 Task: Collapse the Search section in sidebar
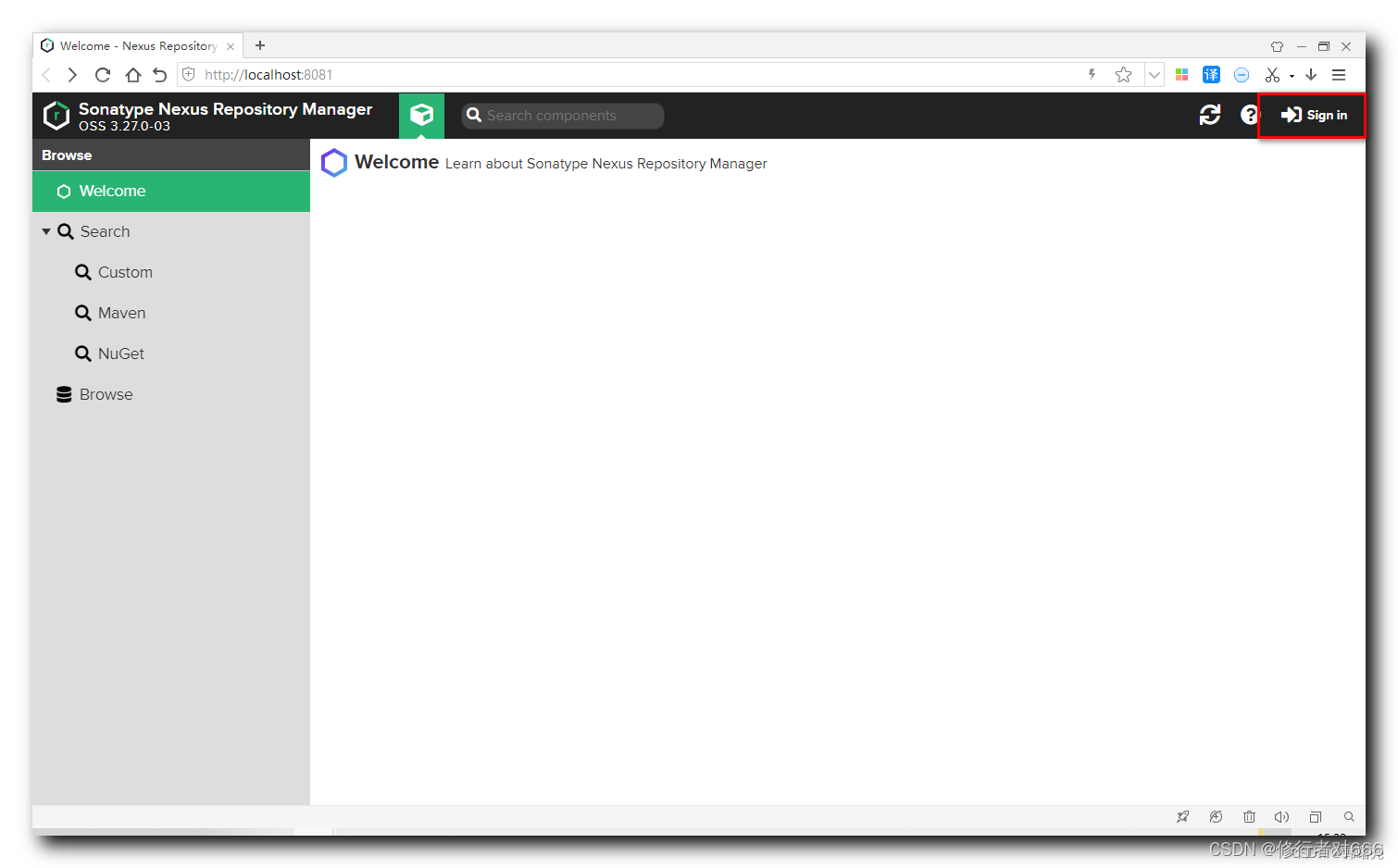pos(46,231)
